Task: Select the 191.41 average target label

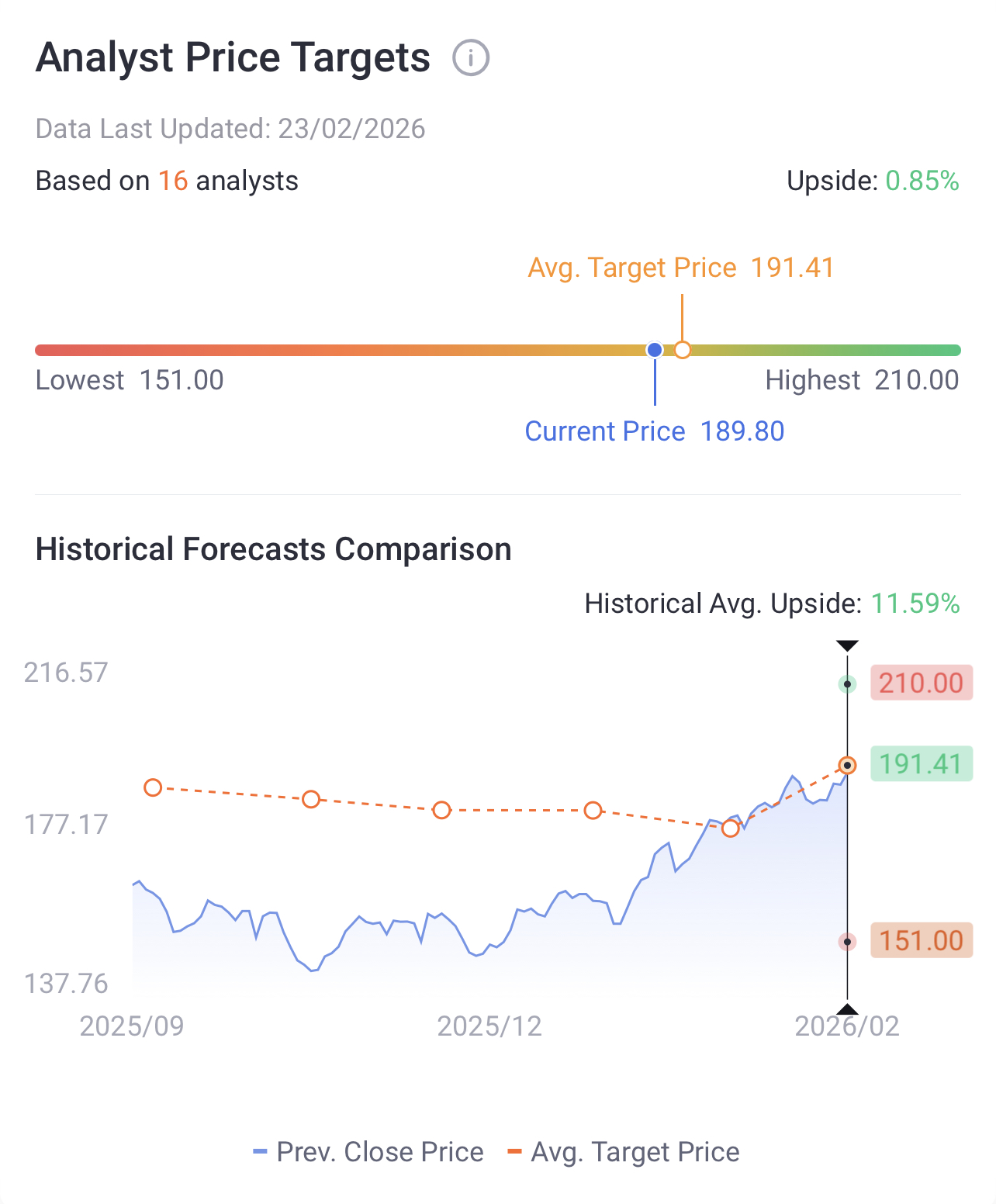Action: [922, 763]
